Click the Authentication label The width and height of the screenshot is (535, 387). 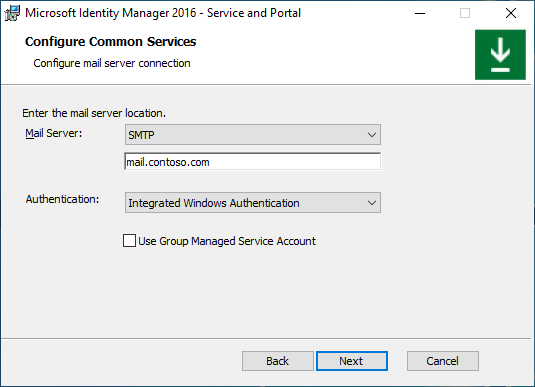[x=62, y=199]
